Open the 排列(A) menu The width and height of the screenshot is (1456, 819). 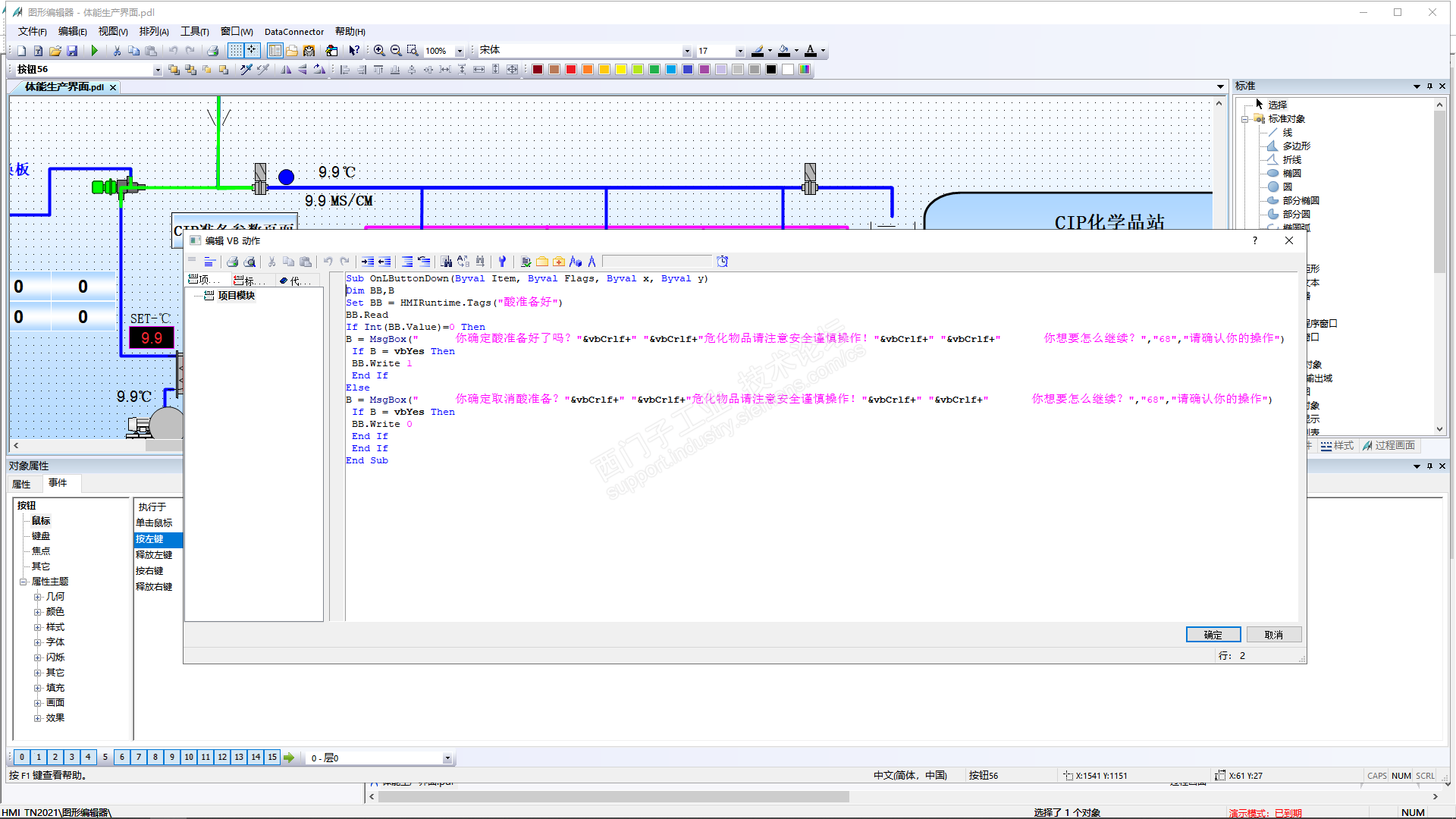click(x=154, y=31)
